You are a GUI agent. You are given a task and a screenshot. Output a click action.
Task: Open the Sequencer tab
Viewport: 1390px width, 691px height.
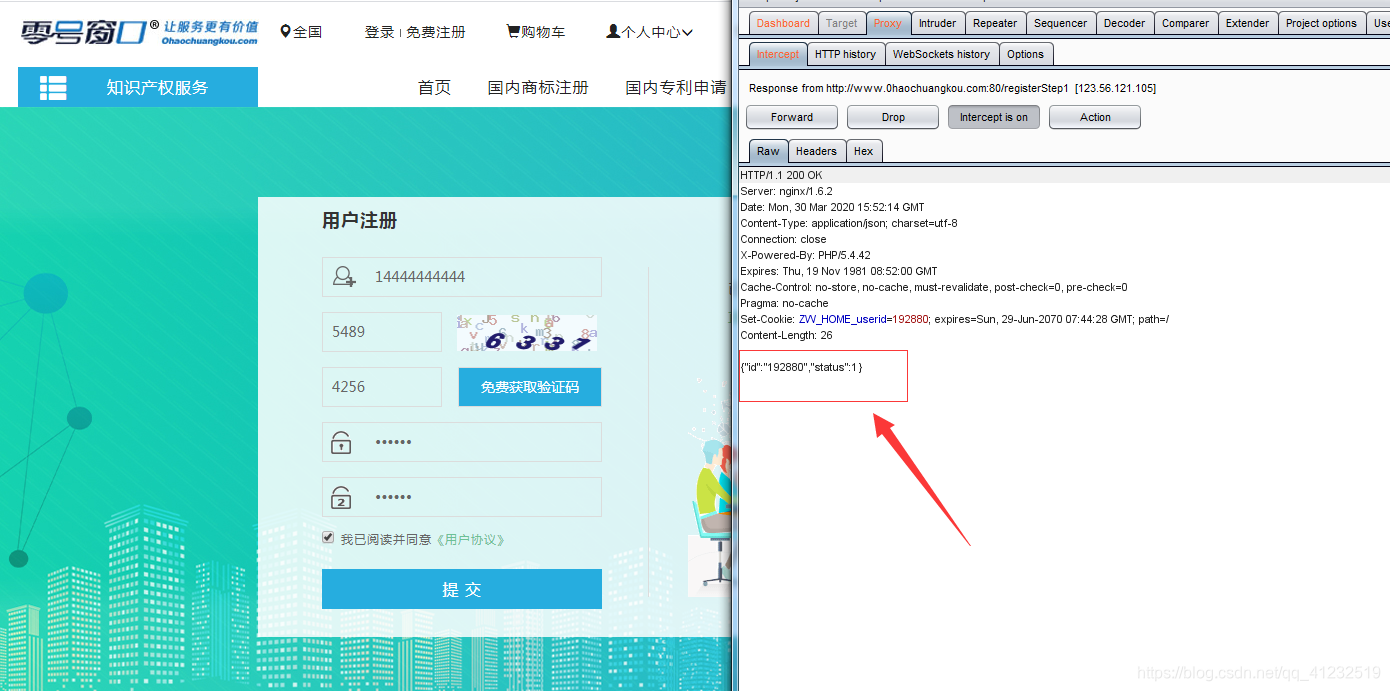(x=1060, y=23)
